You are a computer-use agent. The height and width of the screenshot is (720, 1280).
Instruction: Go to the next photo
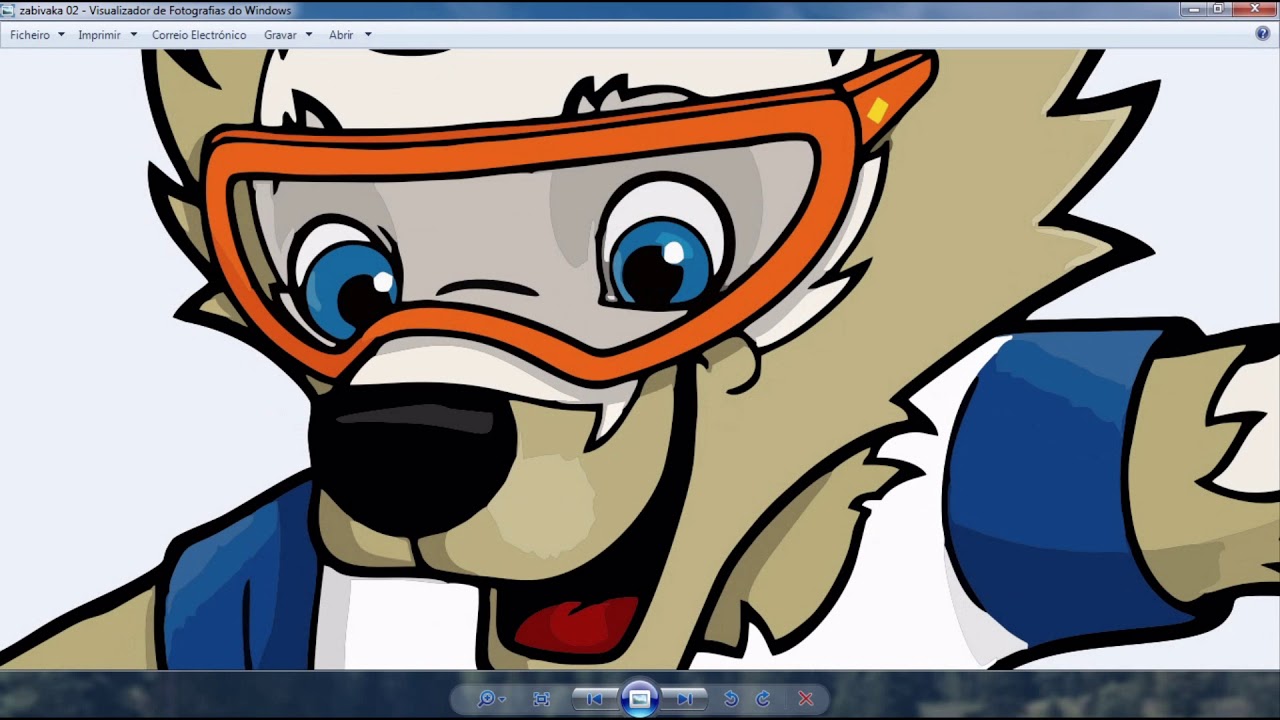[685, 699]
